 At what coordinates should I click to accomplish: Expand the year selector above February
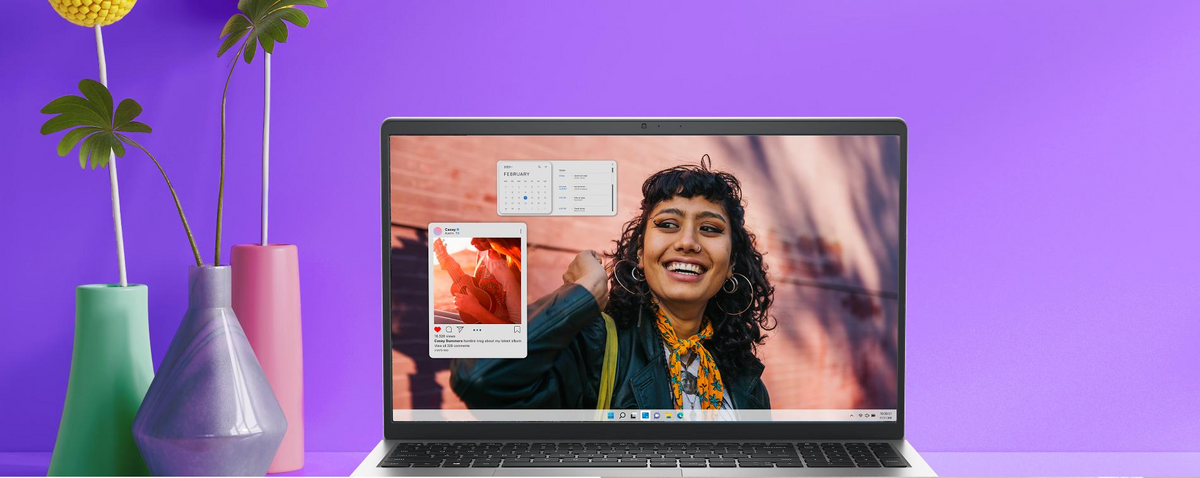coord(508,166)
